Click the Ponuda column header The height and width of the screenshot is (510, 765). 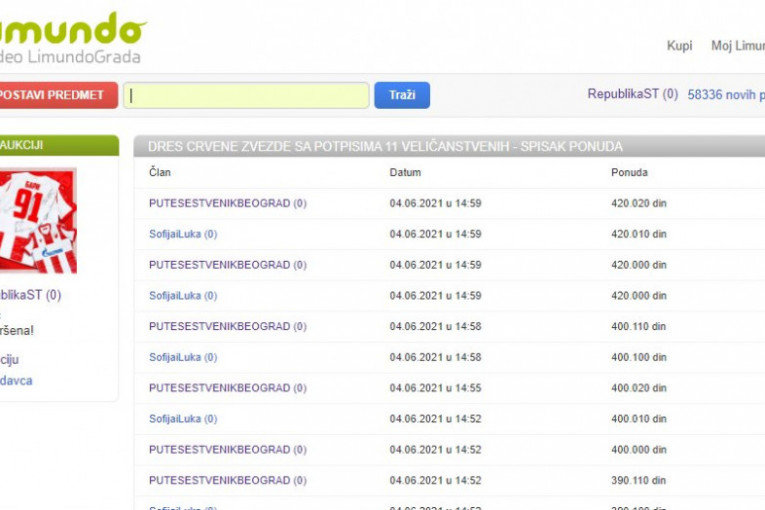click(x=628, y=172)
